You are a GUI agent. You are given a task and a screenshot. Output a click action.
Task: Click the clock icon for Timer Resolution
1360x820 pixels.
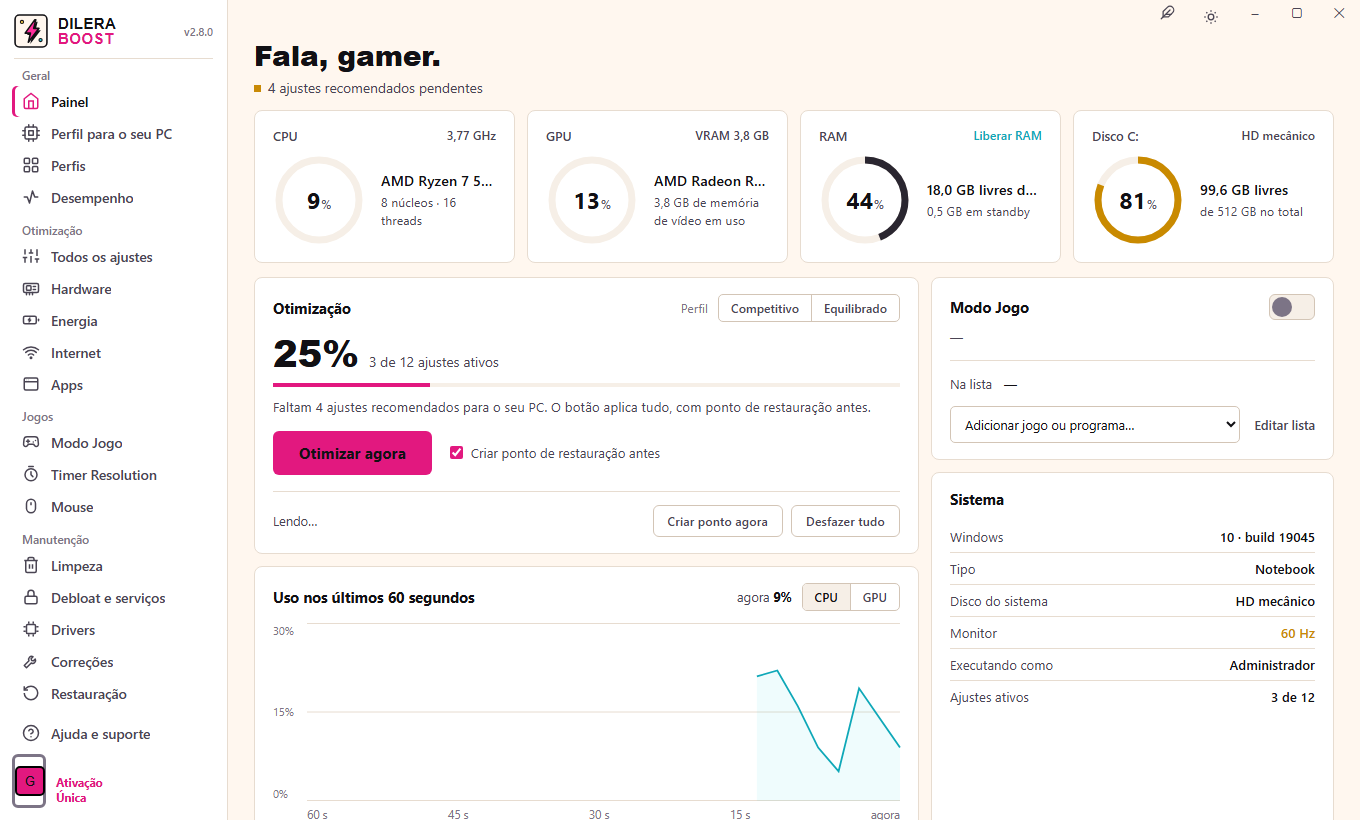(31, 475)
